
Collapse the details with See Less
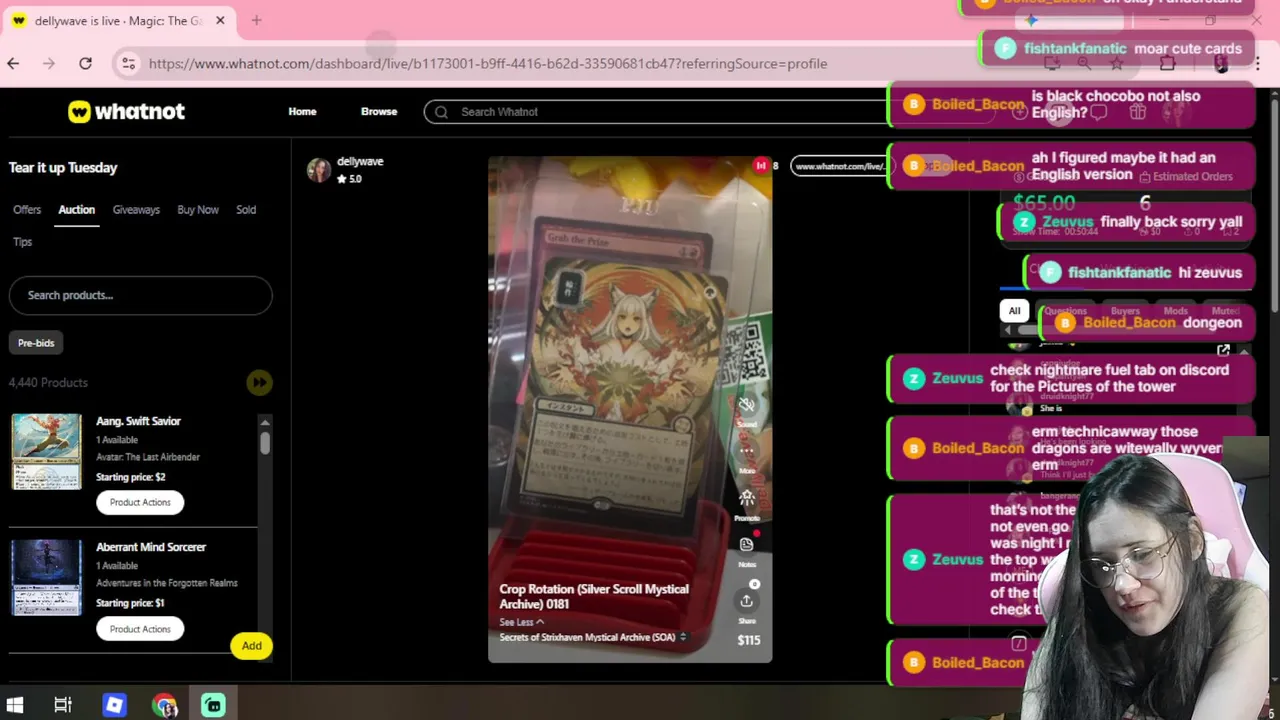[x=521, y=622]
